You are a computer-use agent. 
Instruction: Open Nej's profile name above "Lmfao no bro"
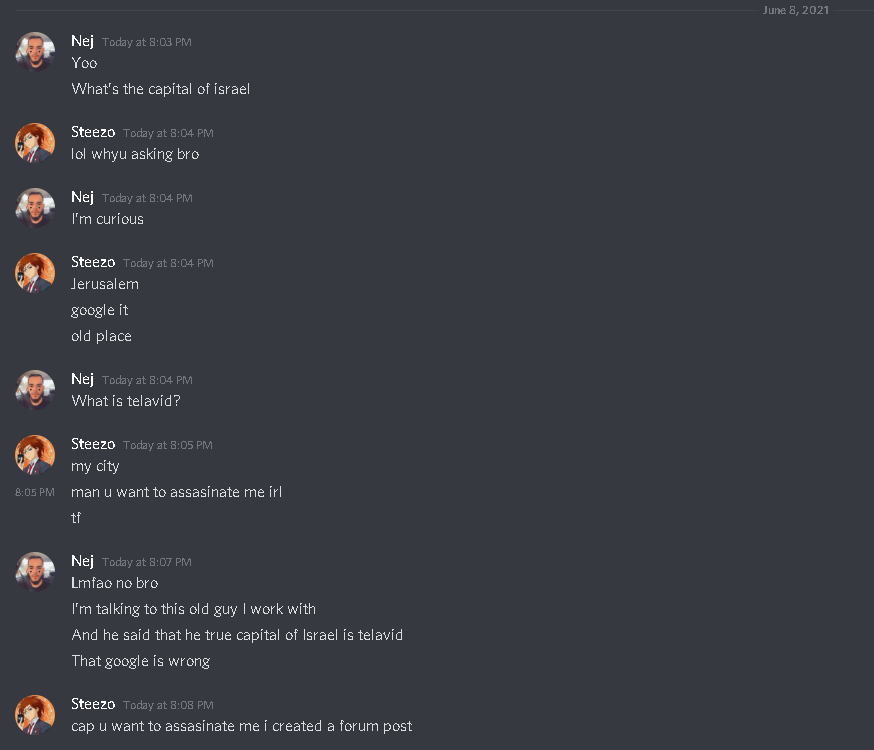click(82, 561)
